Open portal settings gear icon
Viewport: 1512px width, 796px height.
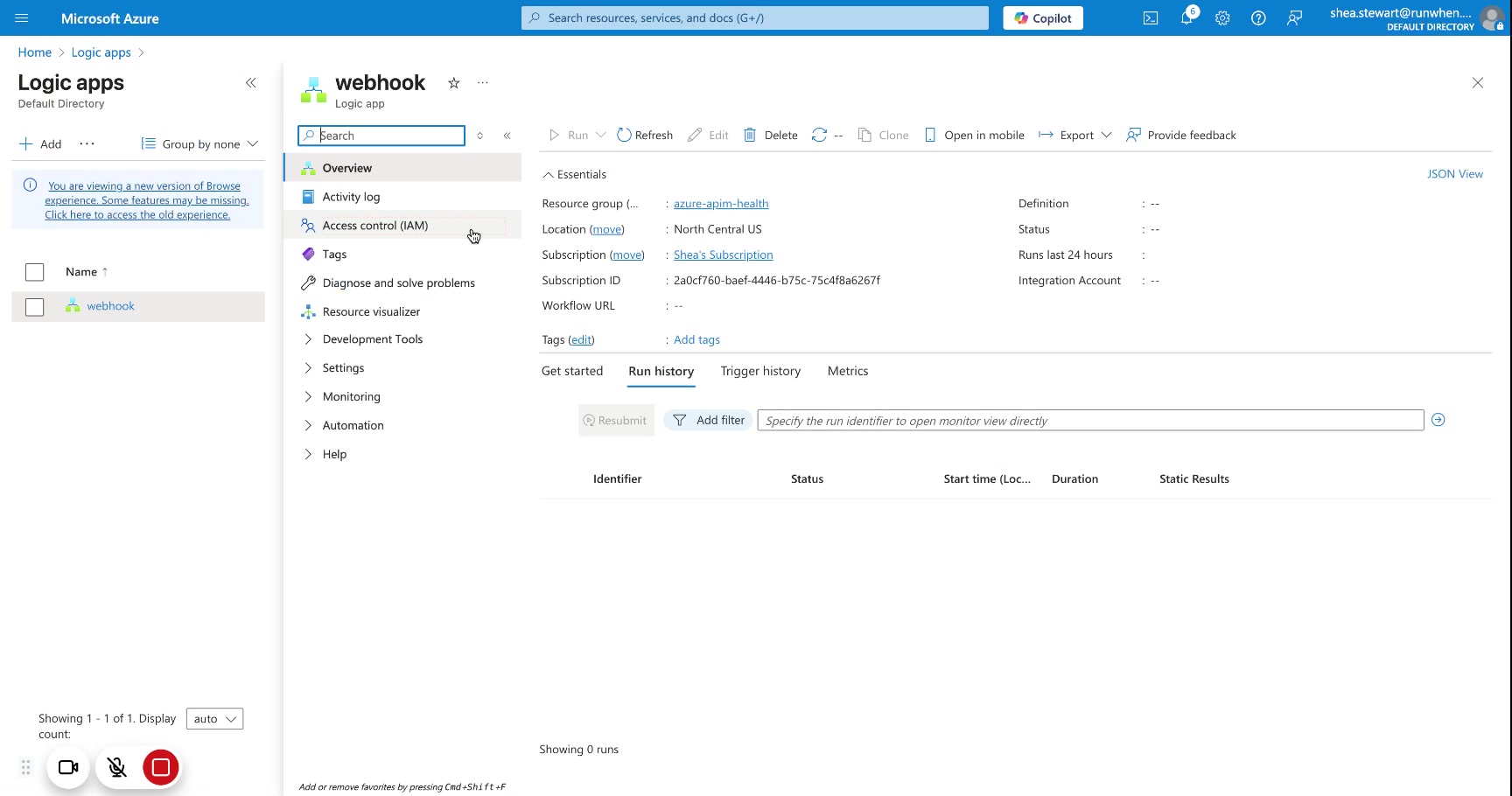(x=1222, y=18)
